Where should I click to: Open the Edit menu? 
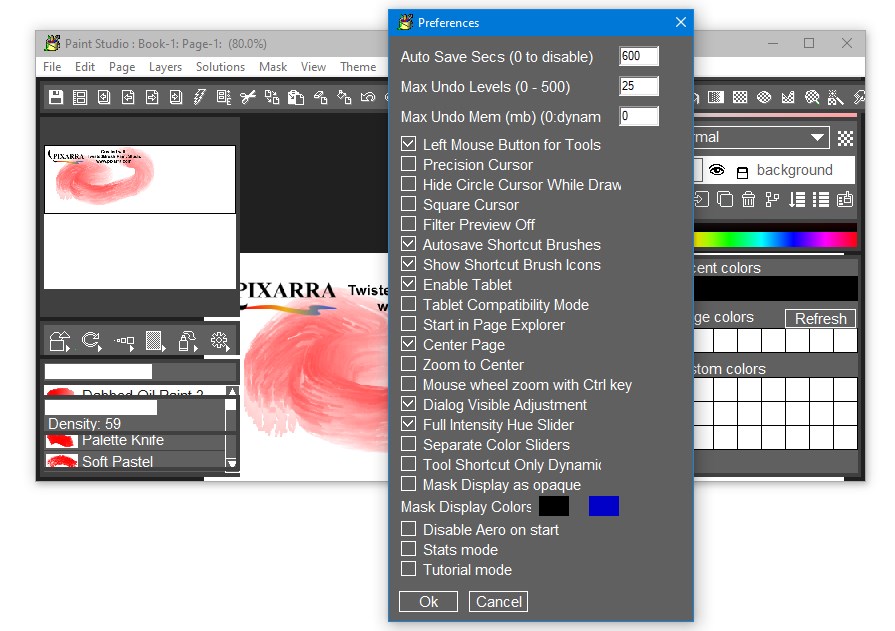[x=85, y=67]
